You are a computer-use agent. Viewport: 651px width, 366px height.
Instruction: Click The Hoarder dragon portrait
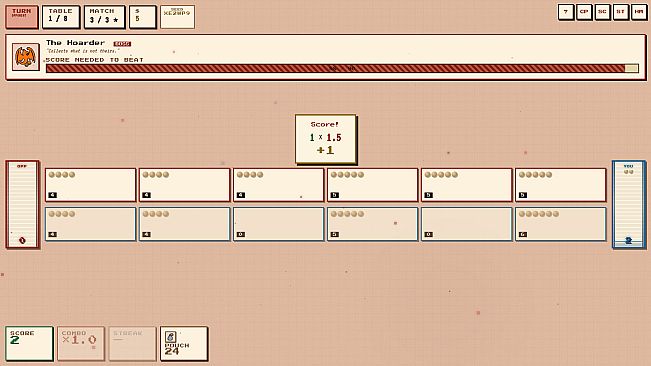[x=26, y=57]
